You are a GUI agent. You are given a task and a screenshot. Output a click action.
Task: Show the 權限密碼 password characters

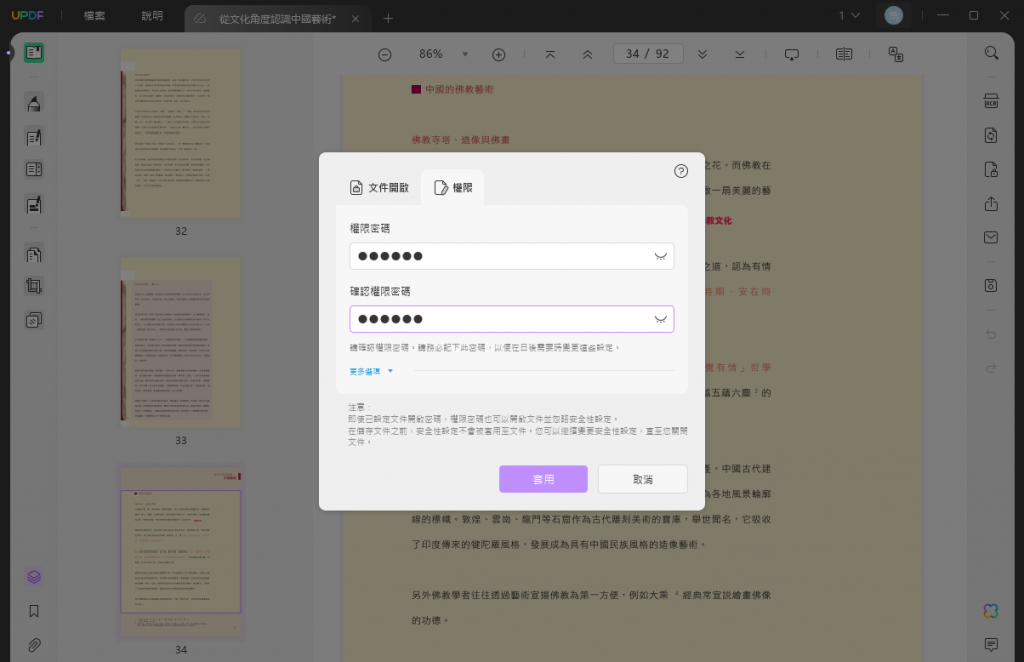click(660, 257)
